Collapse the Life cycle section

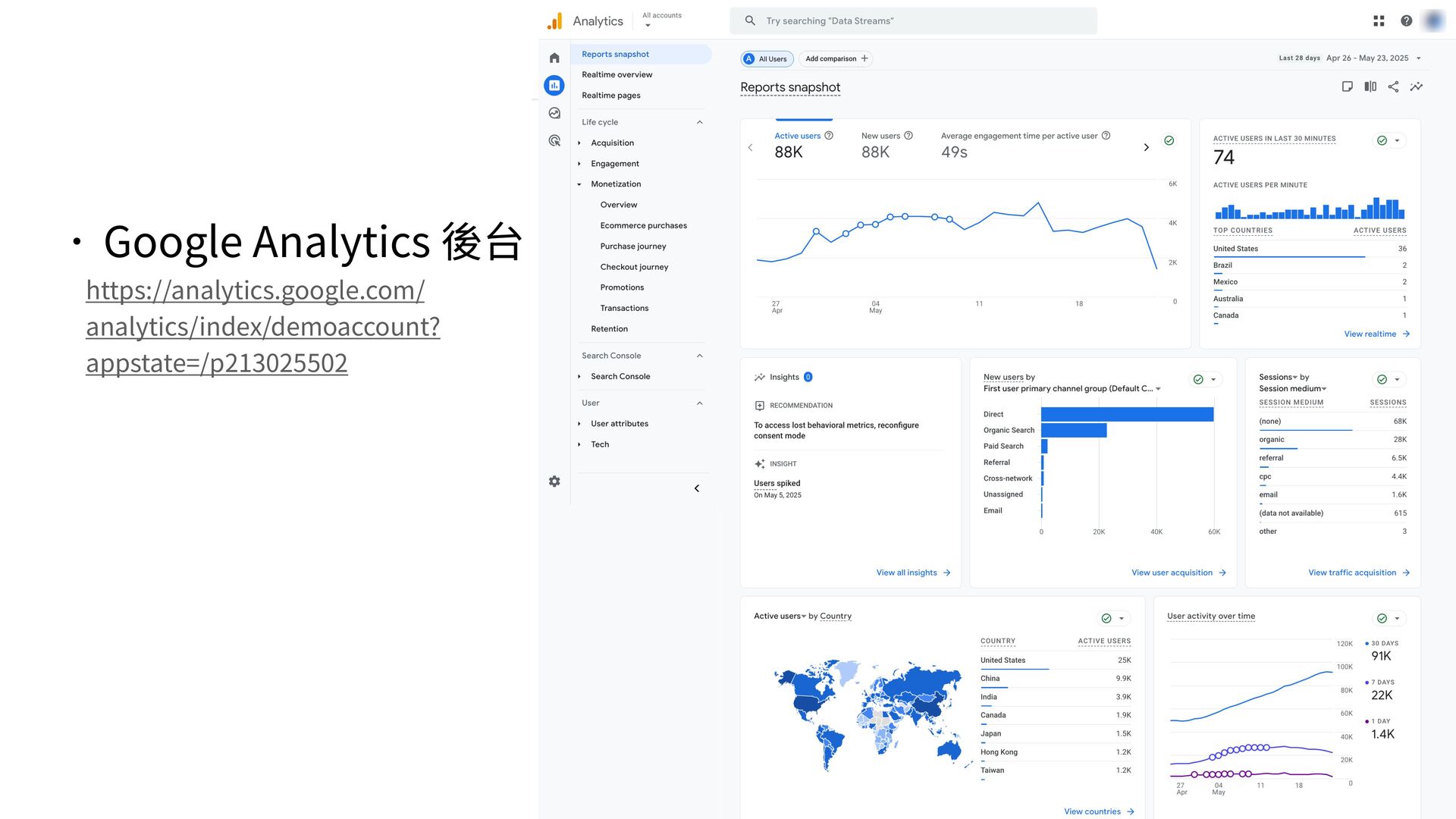click(x=699, y=123)
